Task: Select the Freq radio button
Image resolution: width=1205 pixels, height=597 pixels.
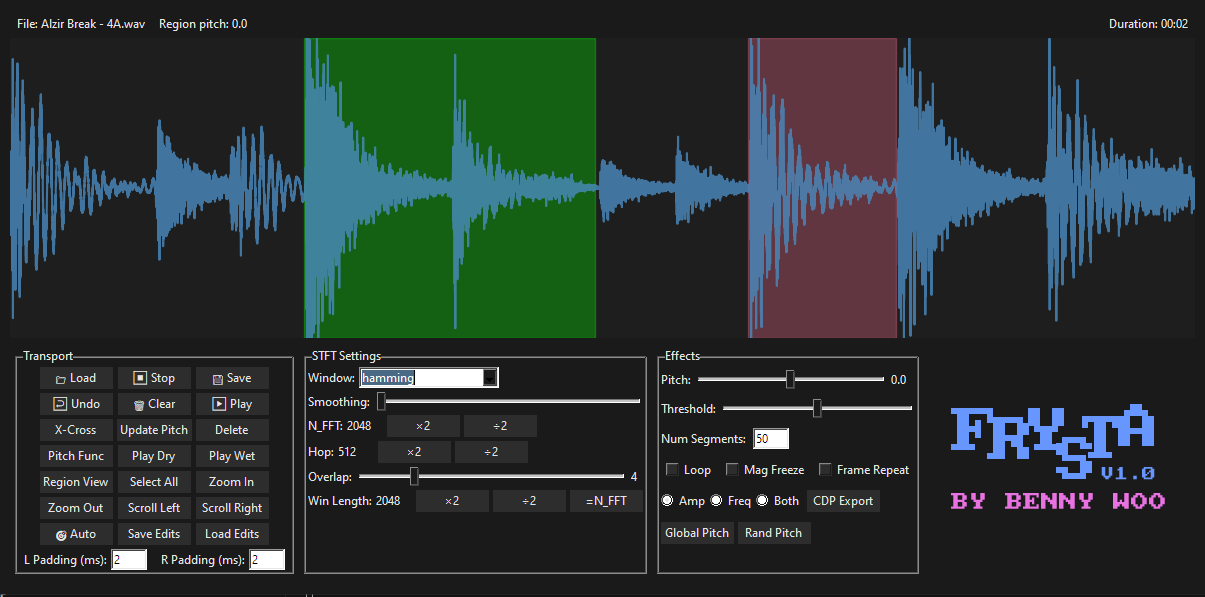Action: 716,501
